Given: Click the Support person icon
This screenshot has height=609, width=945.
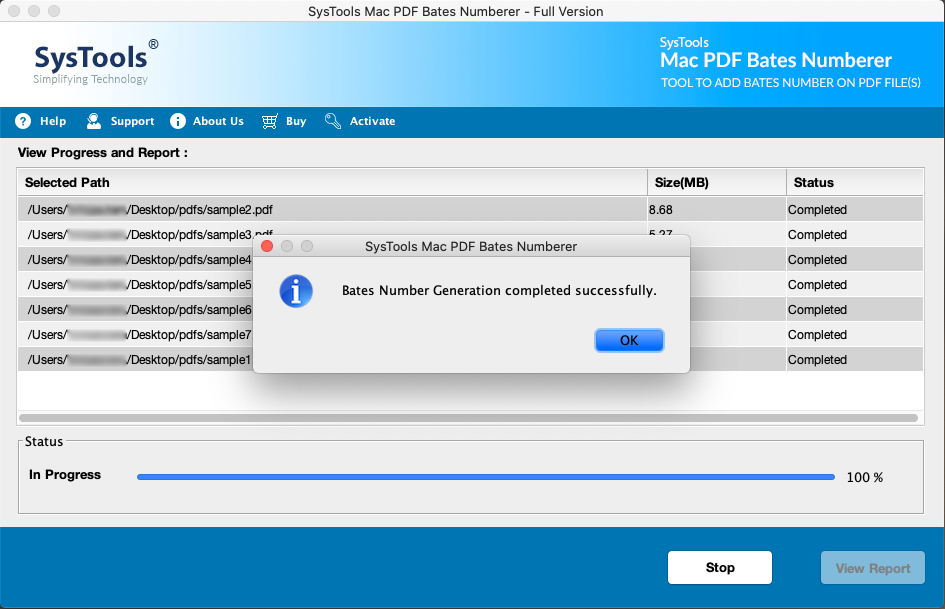Looking at the screenshot, I should pos(93,121).
